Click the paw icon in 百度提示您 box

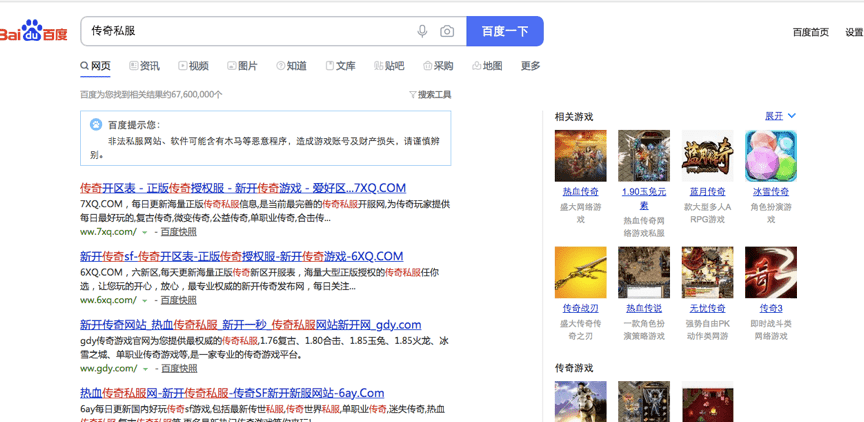(96, 125)
